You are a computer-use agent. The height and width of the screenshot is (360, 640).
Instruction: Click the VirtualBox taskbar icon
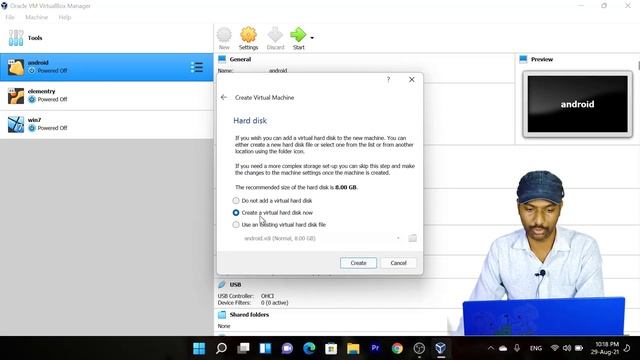pos(440,348)
